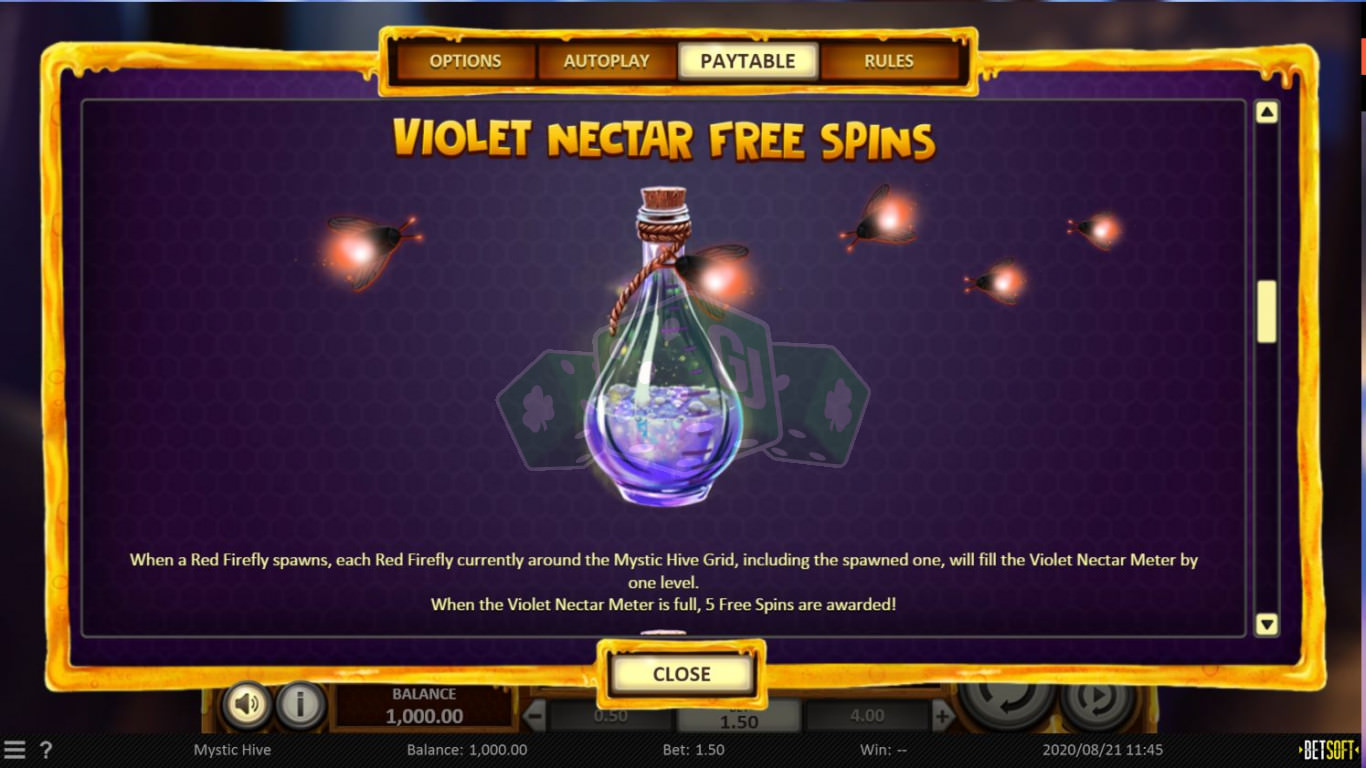Click the paytable scrollbar thumb

[x=1267, y=311]
